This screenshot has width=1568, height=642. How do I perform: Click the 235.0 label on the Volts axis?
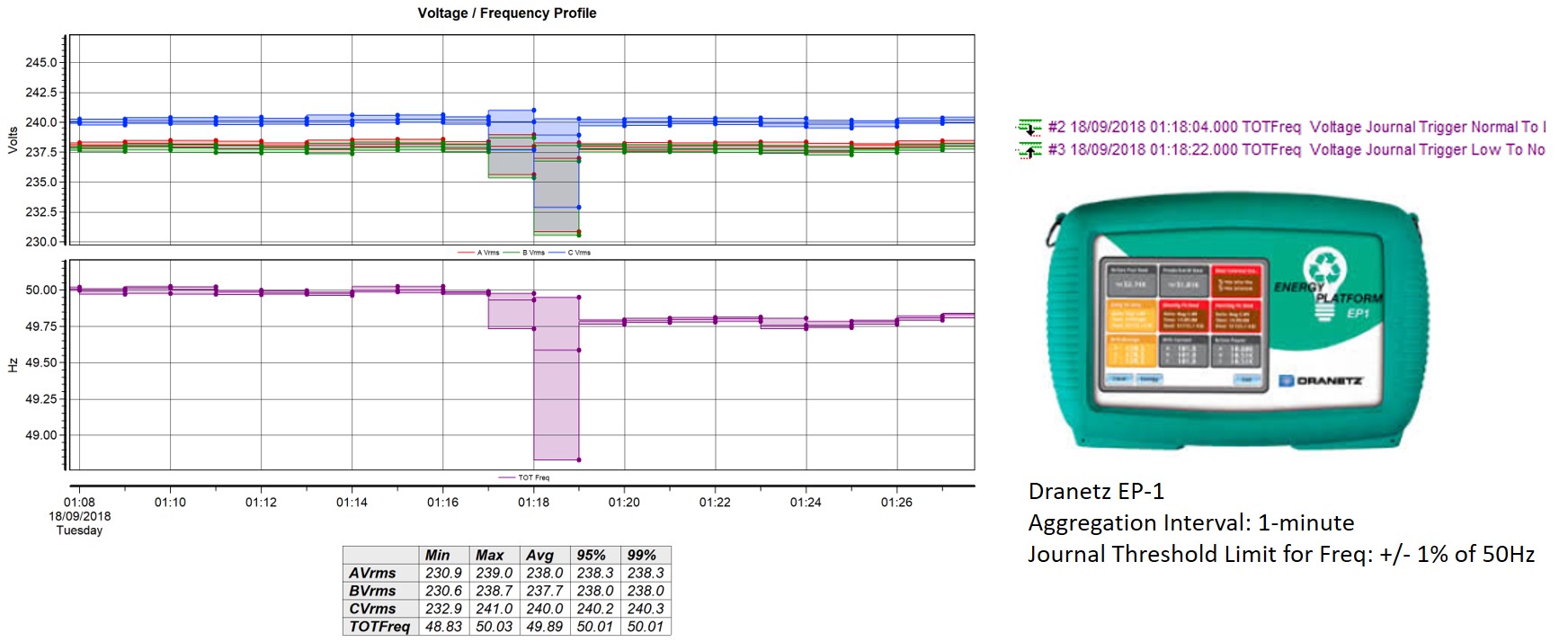(40, 182)
